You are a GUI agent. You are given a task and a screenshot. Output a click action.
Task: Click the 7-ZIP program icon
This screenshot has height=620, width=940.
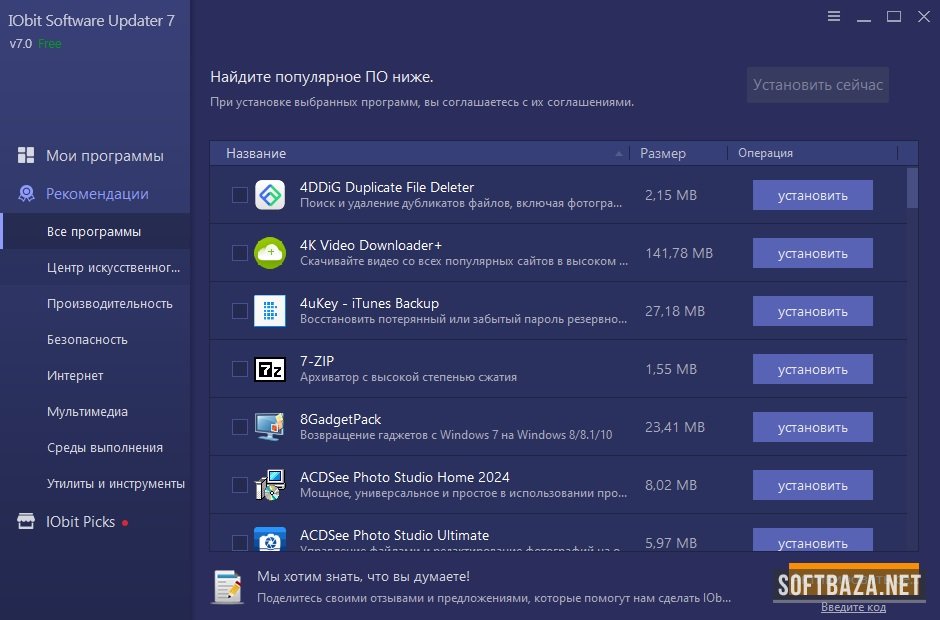[x=270, y=369]
